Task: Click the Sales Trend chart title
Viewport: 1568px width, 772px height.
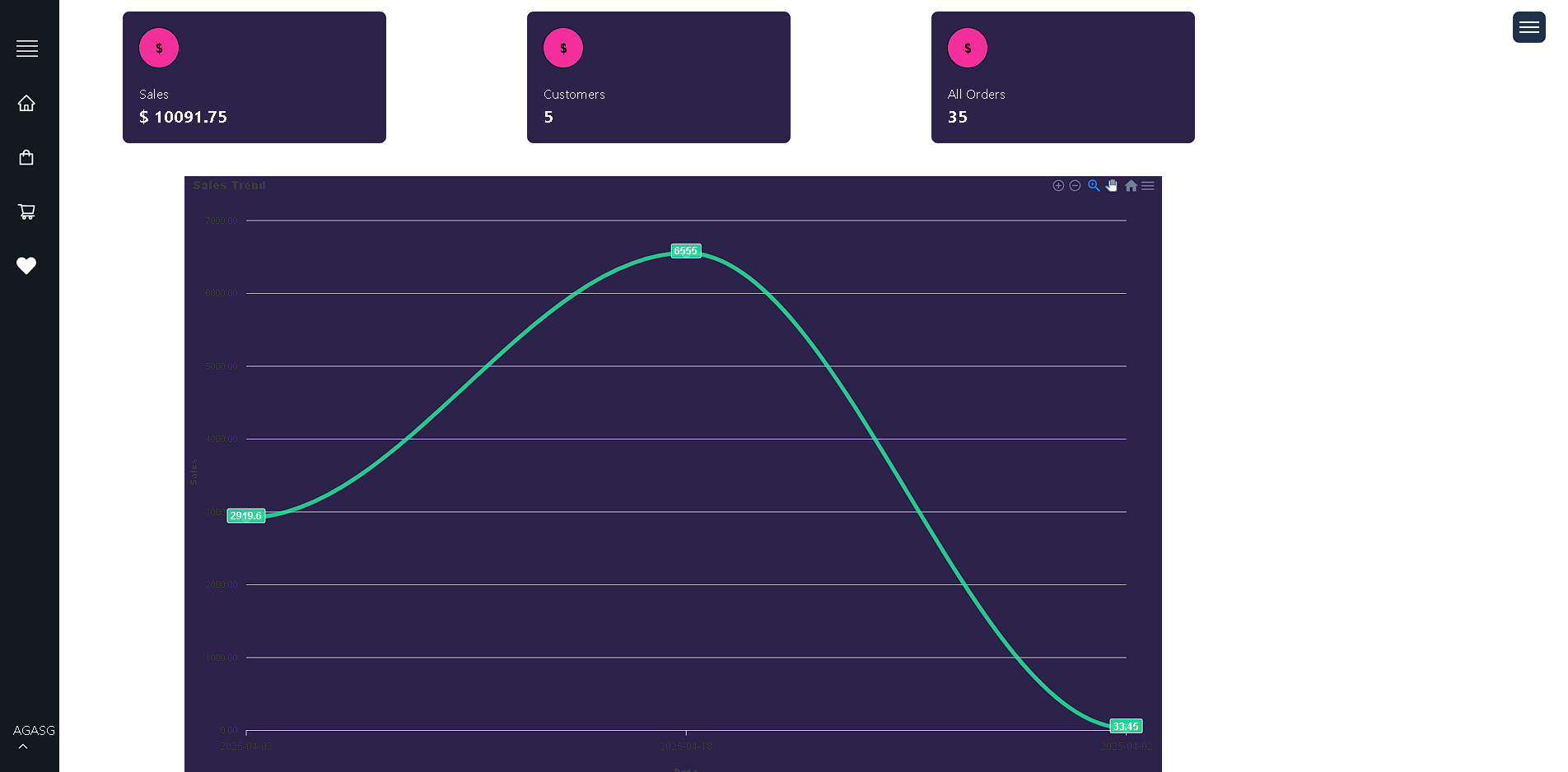Action: pos(229,185)
